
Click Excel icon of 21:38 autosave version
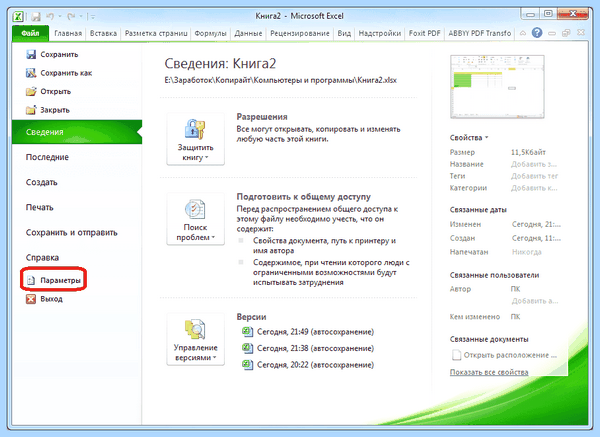(x=248, y=348)
